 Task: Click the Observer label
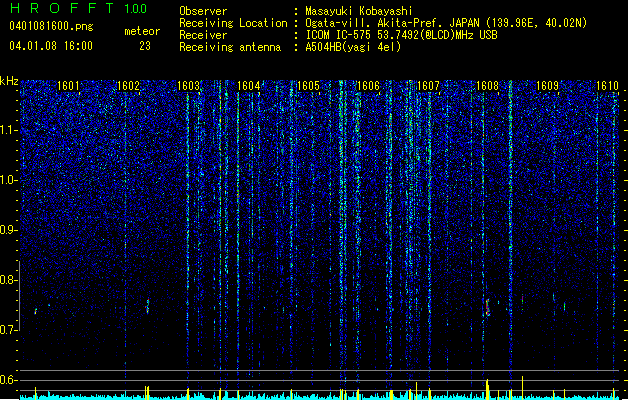[x=203, y=11]
